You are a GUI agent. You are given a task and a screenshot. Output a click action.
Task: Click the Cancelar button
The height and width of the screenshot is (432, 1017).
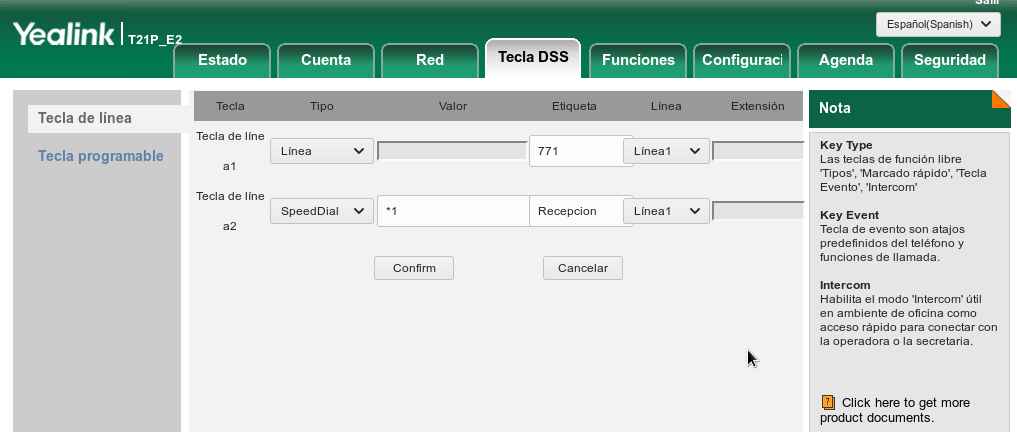pos(582,268)
